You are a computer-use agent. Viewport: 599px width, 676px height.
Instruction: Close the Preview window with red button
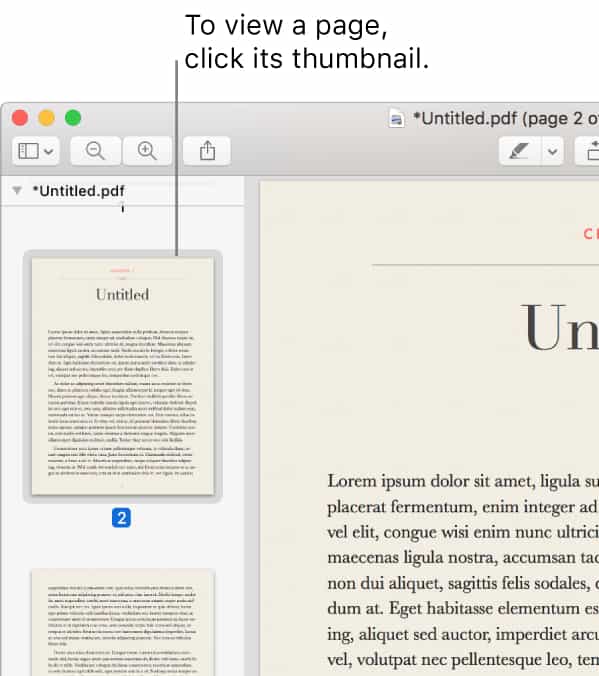pos(20,118)
